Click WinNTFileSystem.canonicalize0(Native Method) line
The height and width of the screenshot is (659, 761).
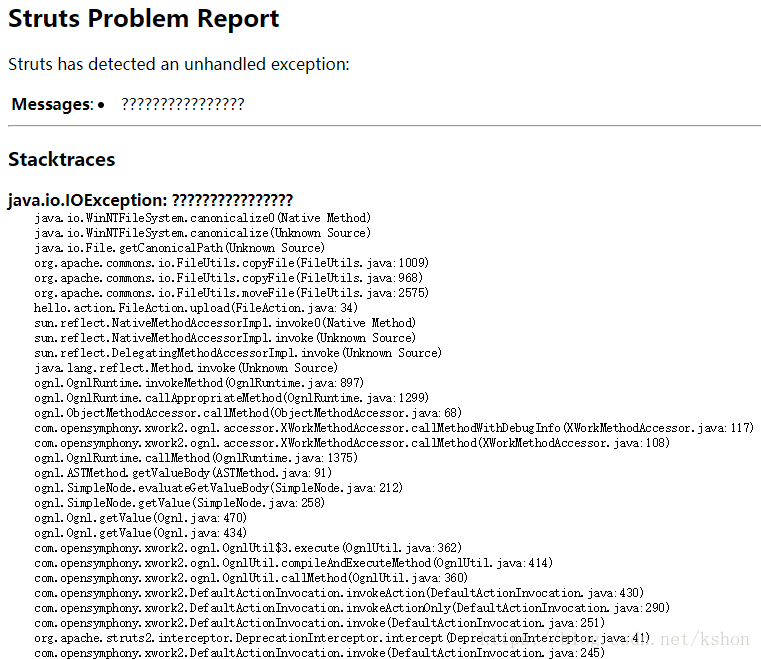coord(202,218)
